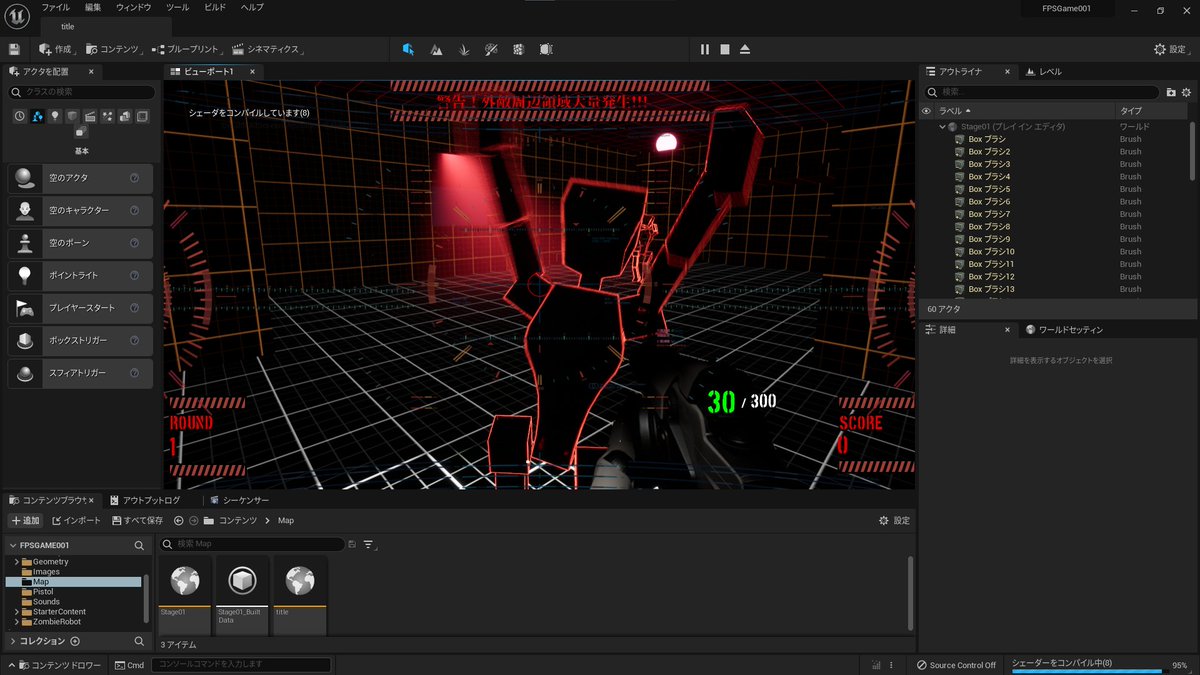
Task: Select the All Classes category icon
Action: click(81, 132)
